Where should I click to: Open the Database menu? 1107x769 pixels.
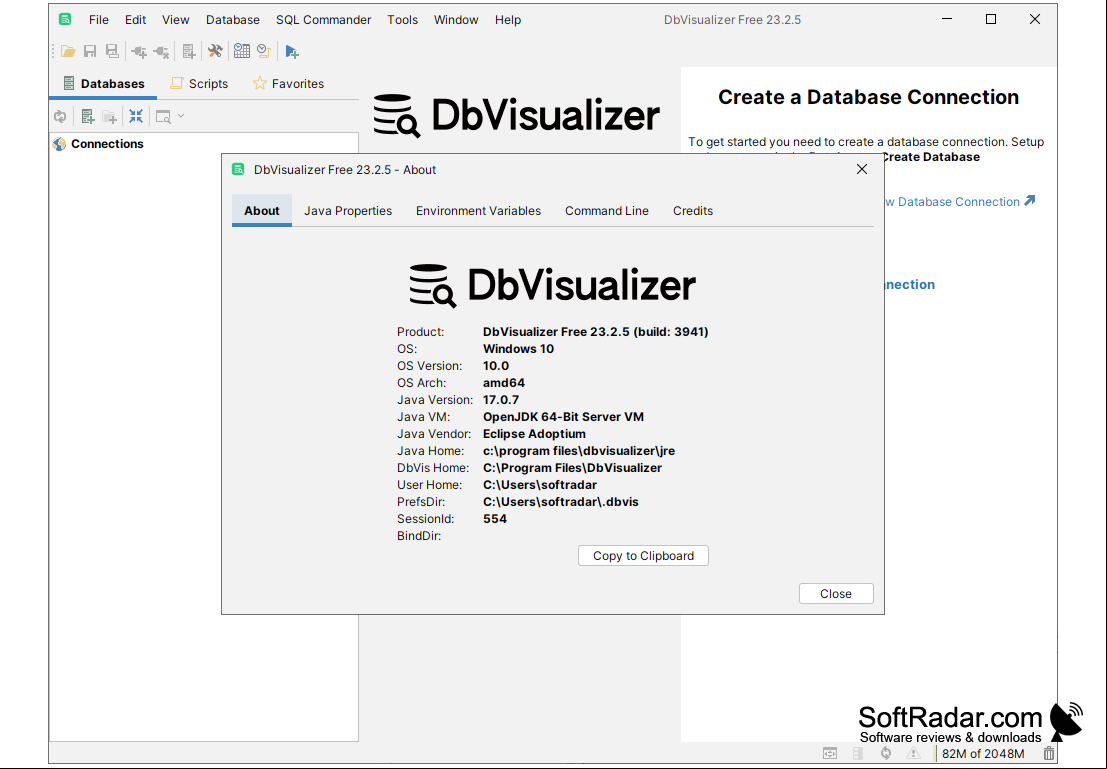pyautogui.click(x=233, y=20)
